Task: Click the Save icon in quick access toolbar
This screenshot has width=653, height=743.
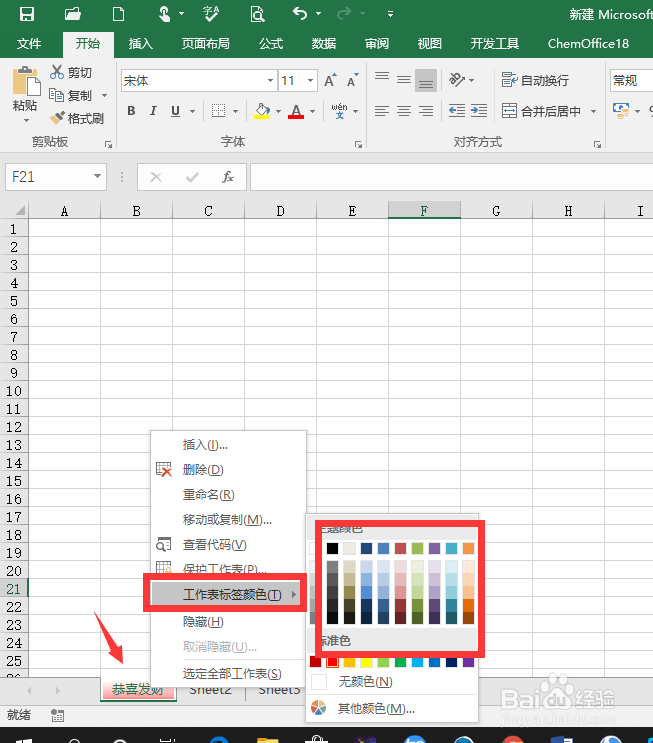Action: pyautogui.click(x=27, y=14)
